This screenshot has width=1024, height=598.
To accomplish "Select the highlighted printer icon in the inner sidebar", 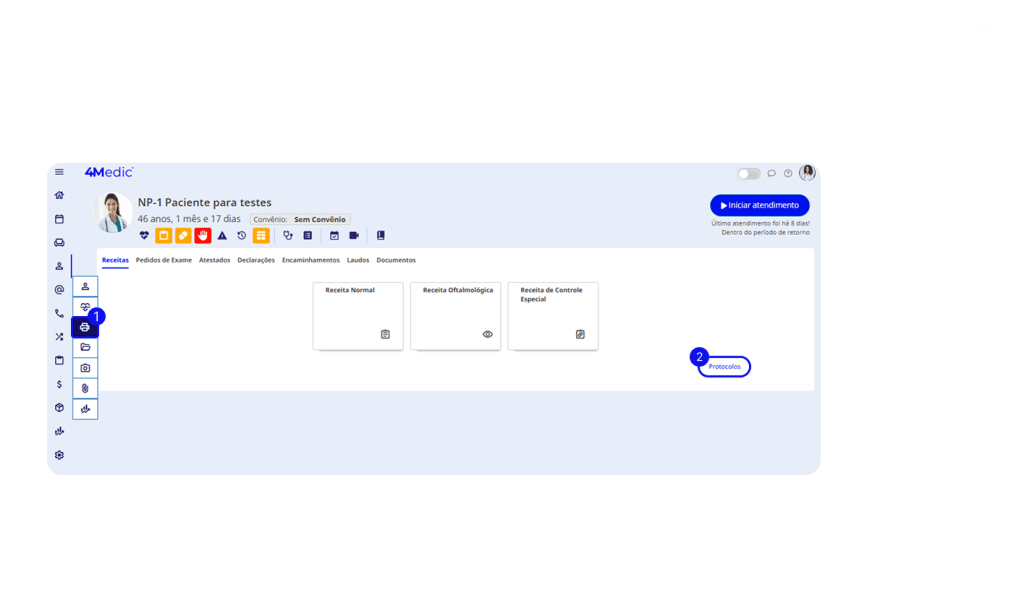I will (85, 327).
